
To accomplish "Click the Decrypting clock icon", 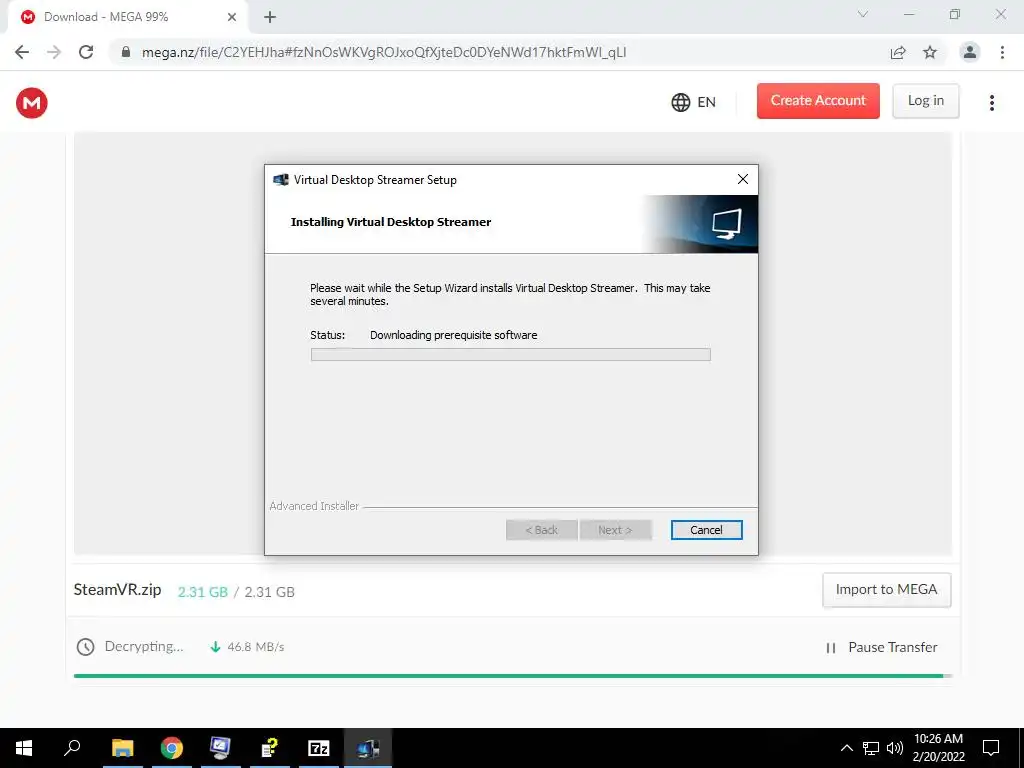I will pyautogui.click(x=86, y=647).
